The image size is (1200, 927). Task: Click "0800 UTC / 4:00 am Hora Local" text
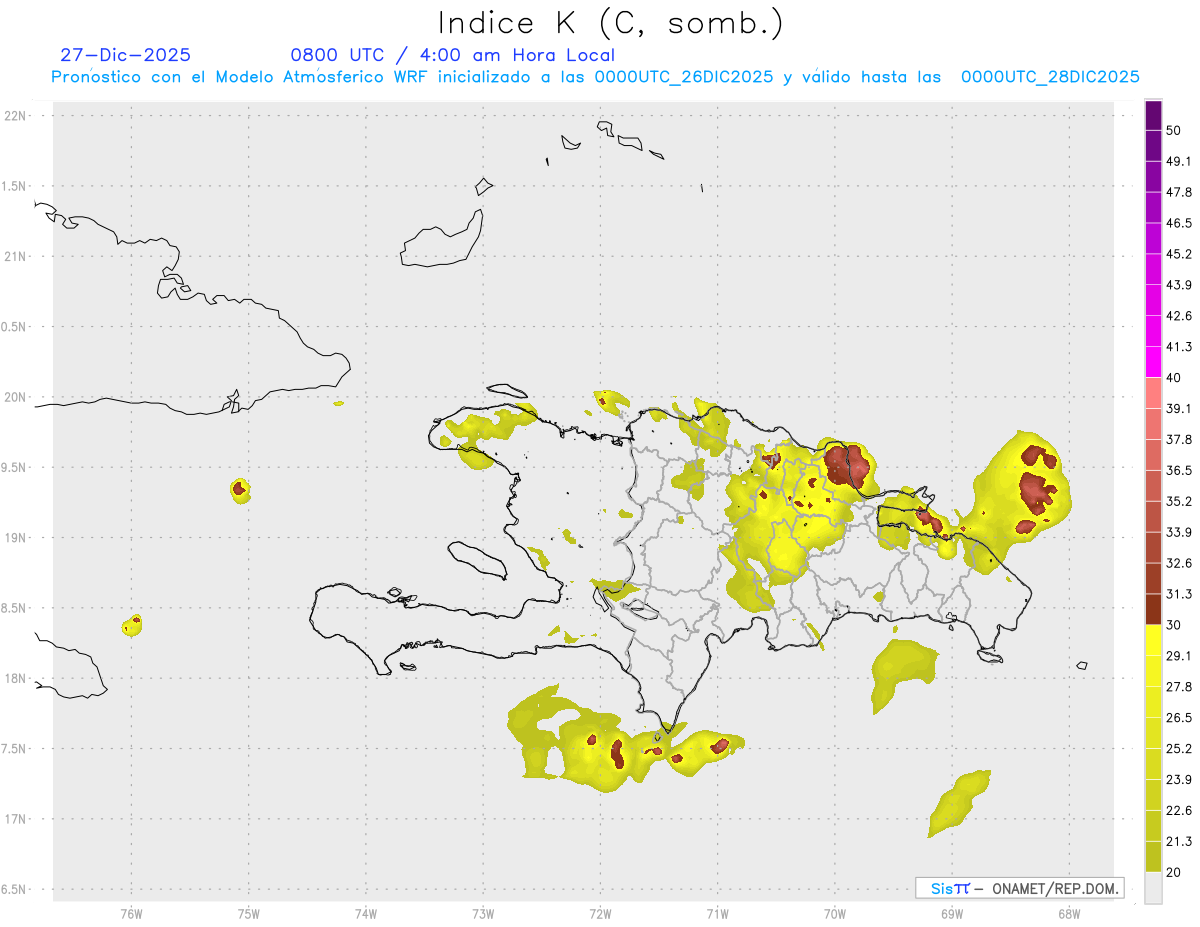point(452,55)
